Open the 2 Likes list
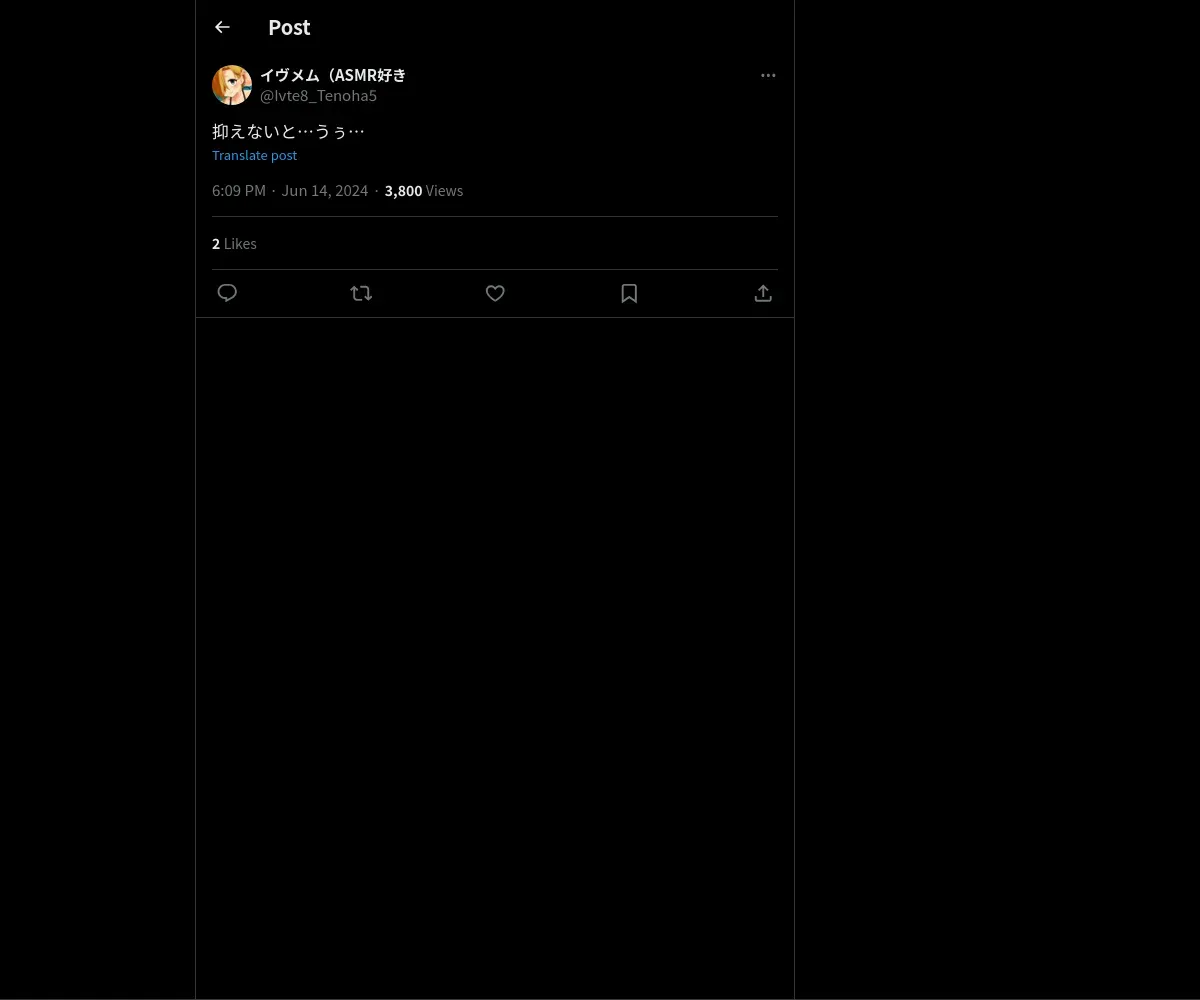Viewport: 1200px width, 1000px height. coord(234,244)
